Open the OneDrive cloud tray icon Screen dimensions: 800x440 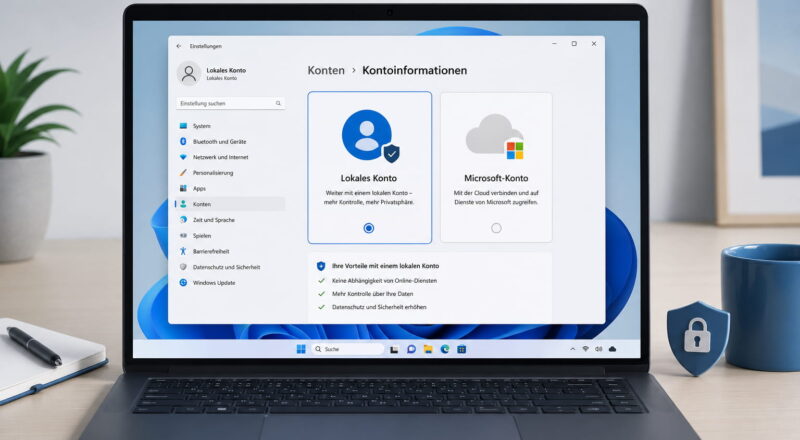(612, 349)
